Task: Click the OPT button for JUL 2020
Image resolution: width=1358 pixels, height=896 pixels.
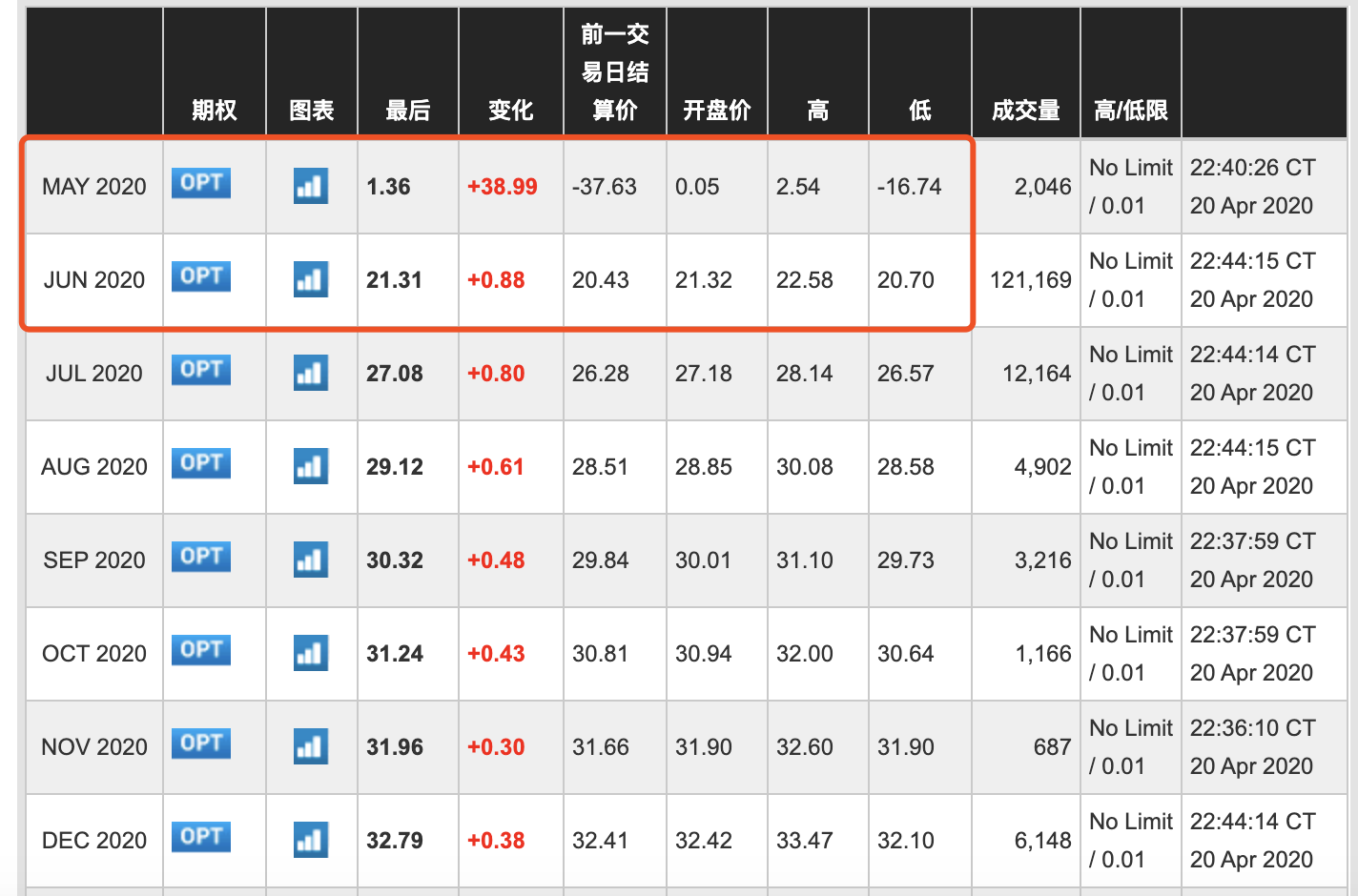Action: point(201,369)
